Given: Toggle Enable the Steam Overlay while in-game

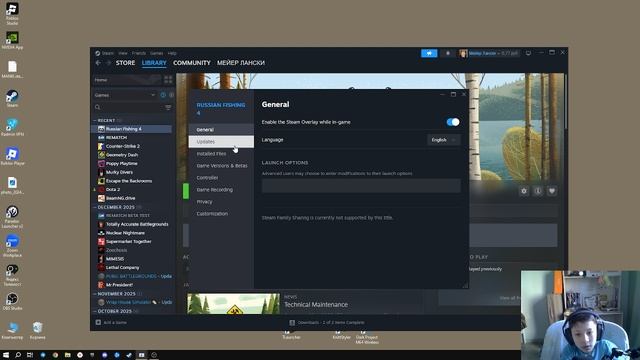Looking at the screenshot, I should click(x=453, y=122).
